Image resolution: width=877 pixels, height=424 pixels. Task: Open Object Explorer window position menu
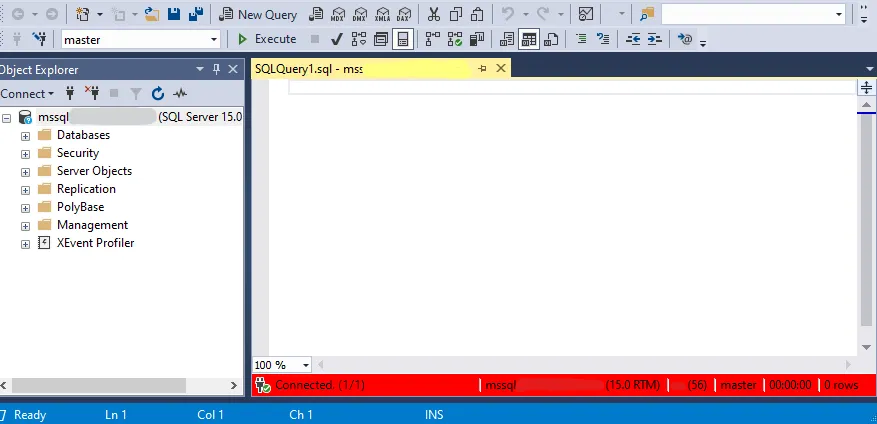[200, 69]
